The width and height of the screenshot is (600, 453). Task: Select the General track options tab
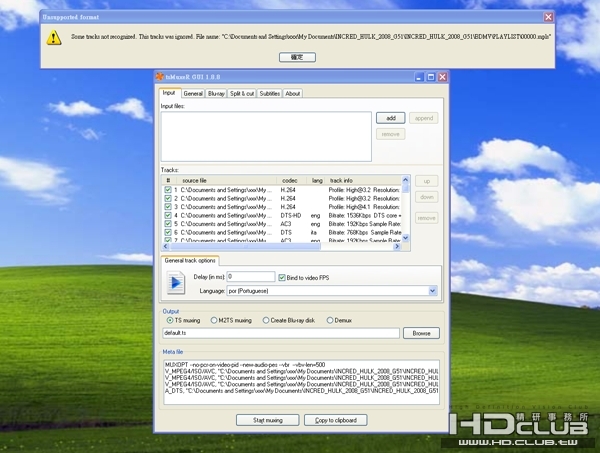[190, 261]
